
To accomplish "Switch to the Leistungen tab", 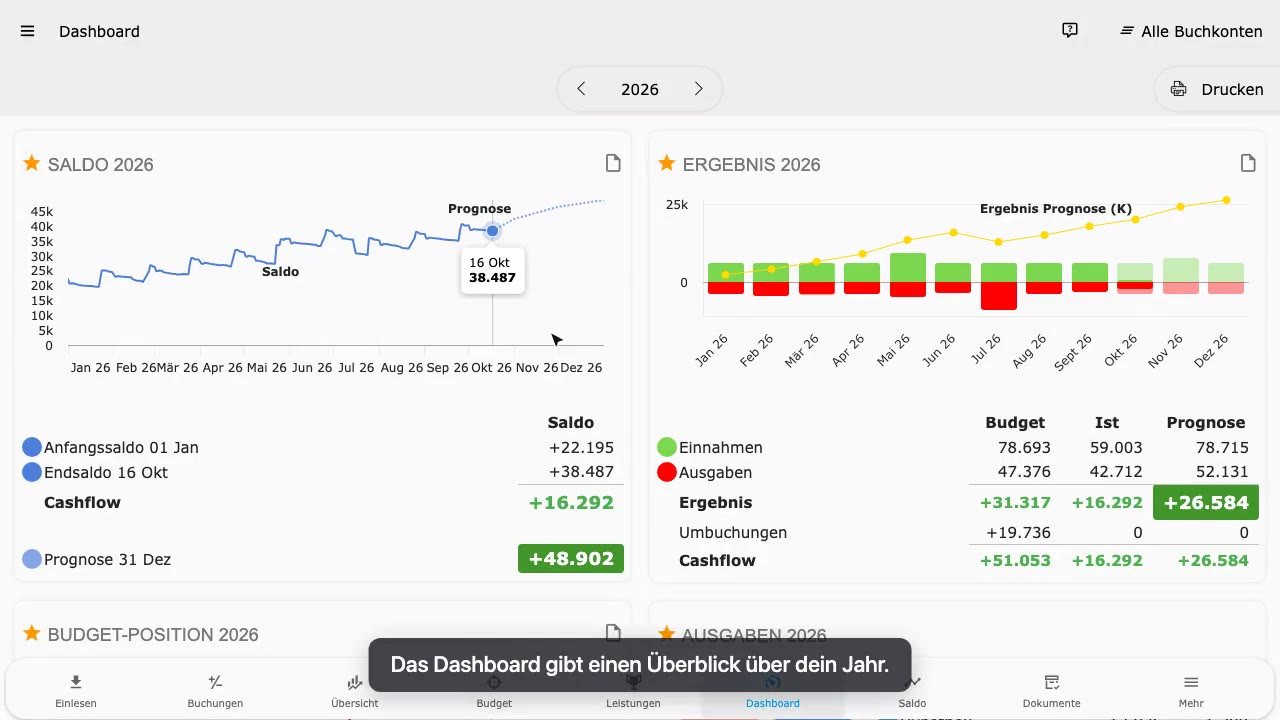I will (633, 689).
